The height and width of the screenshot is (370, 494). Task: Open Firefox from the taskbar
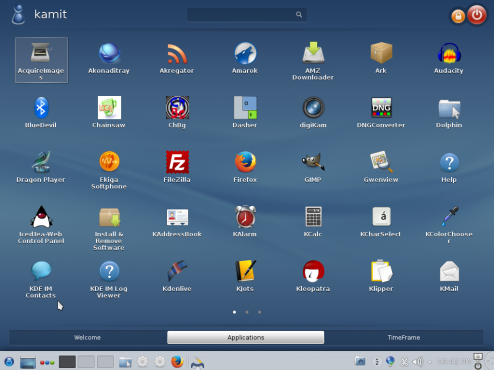point(177,362)
